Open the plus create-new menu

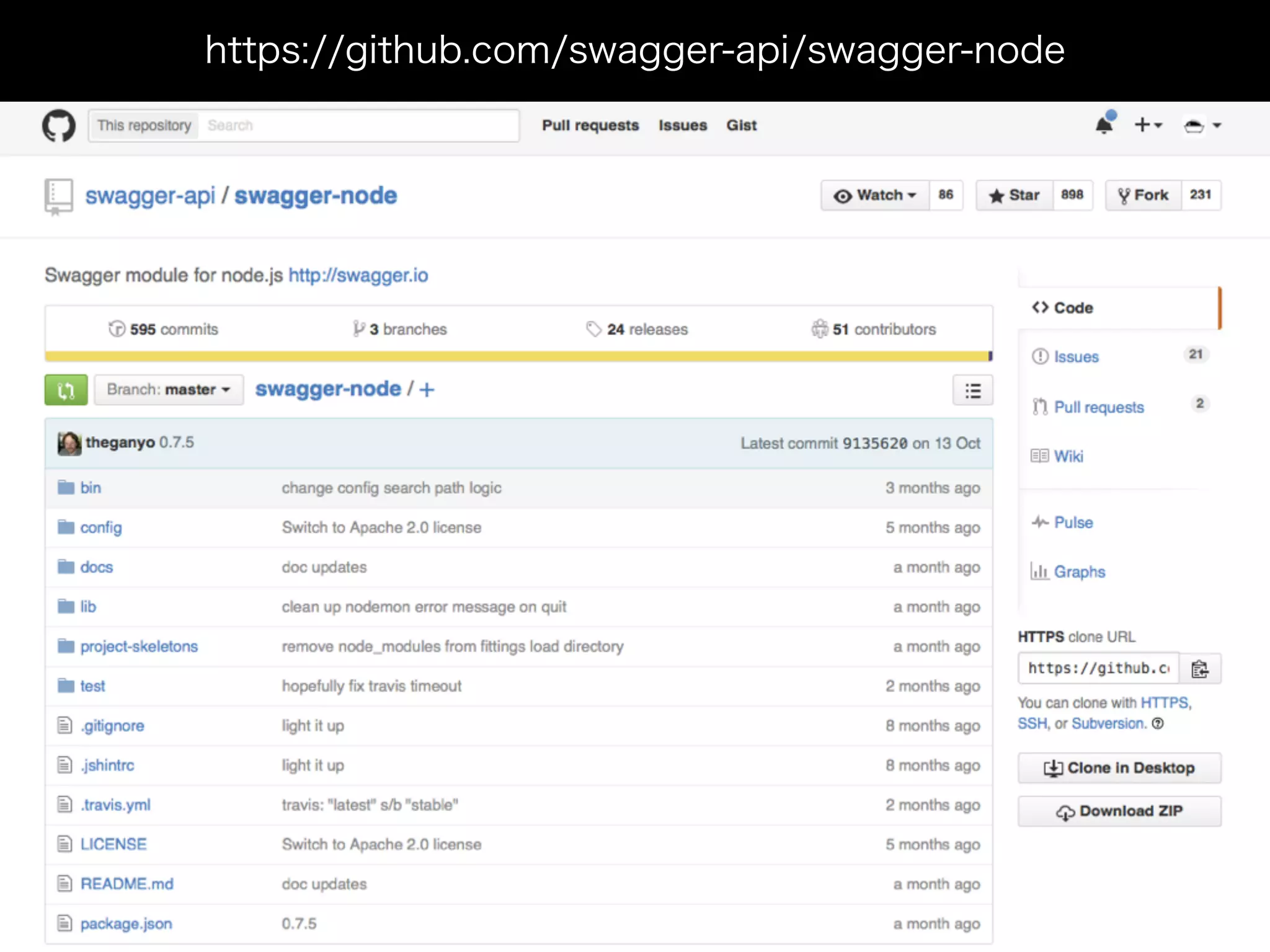pos(1148,125)
